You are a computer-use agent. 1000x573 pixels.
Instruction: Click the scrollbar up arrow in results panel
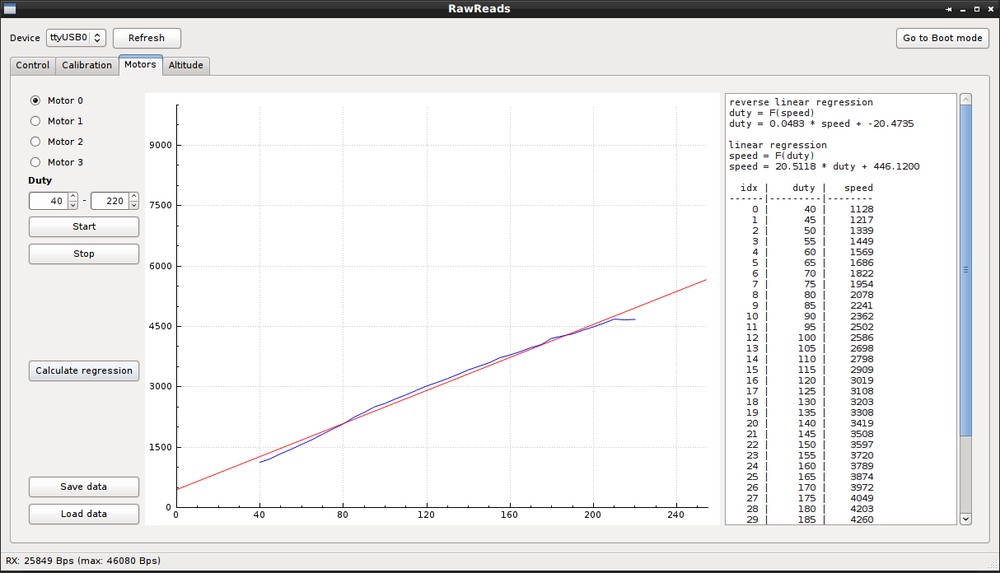tap(966, 100)
